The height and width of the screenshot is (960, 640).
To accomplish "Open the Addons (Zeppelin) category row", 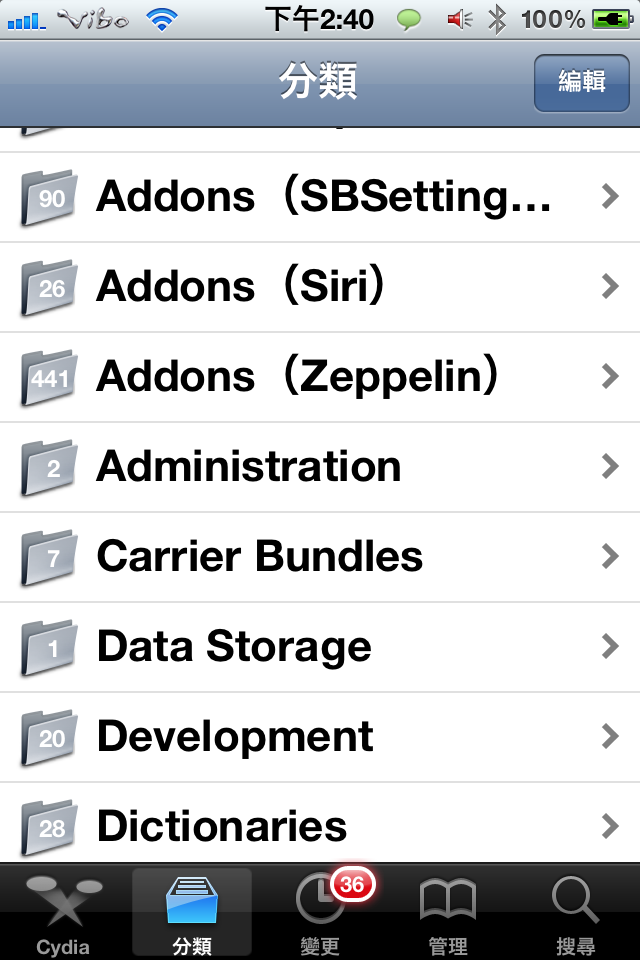I will tap(320, 377).
